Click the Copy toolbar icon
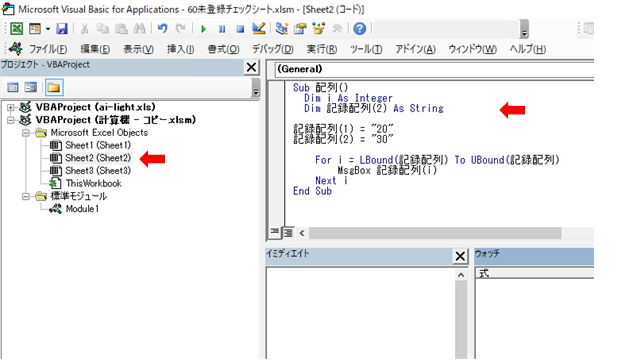 [102, 29]
